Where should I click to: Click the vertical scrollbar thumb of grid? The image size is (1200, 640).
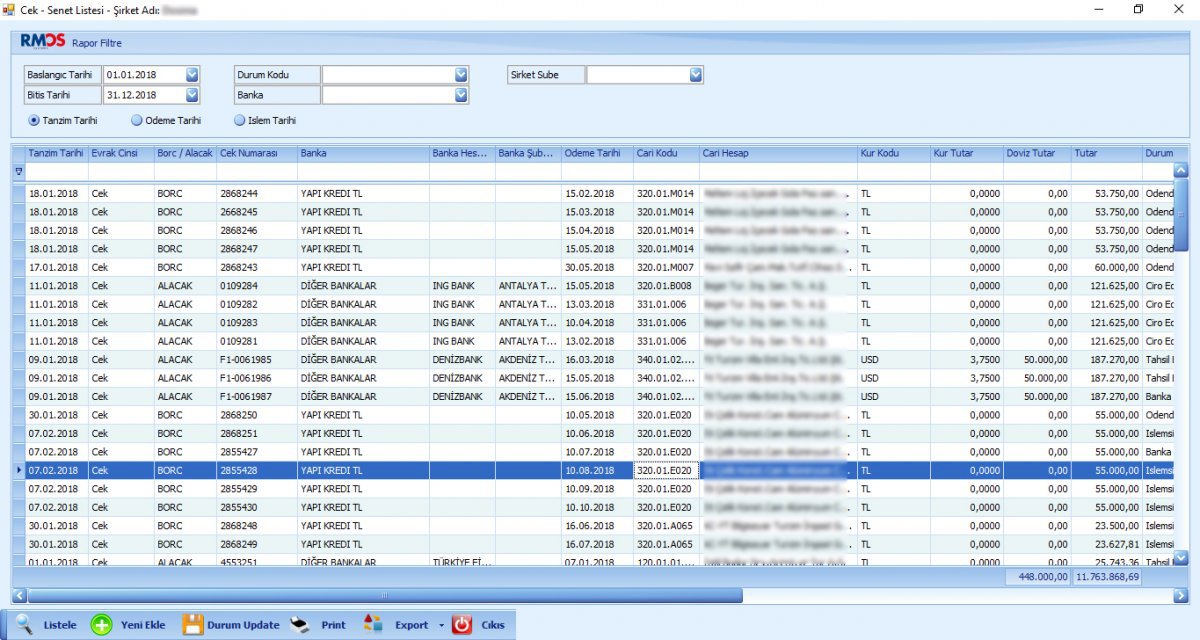[1180, 214]
